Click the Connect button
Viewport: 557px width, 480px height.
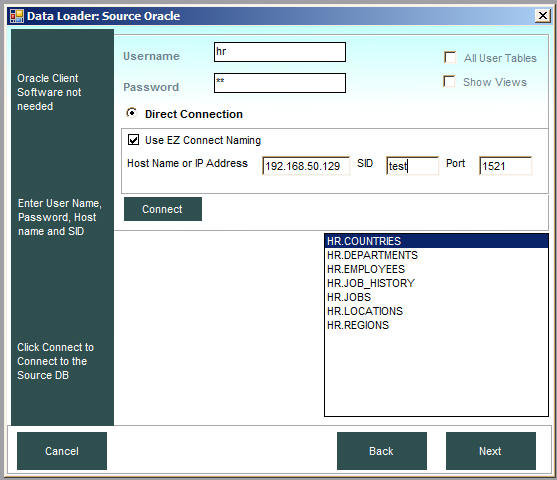point(163,209)
